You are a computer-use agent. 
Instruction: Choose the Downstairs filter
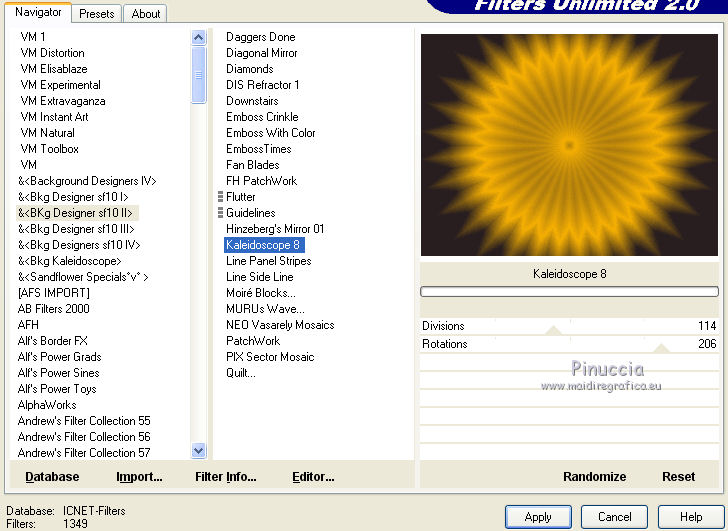point(252,101)
